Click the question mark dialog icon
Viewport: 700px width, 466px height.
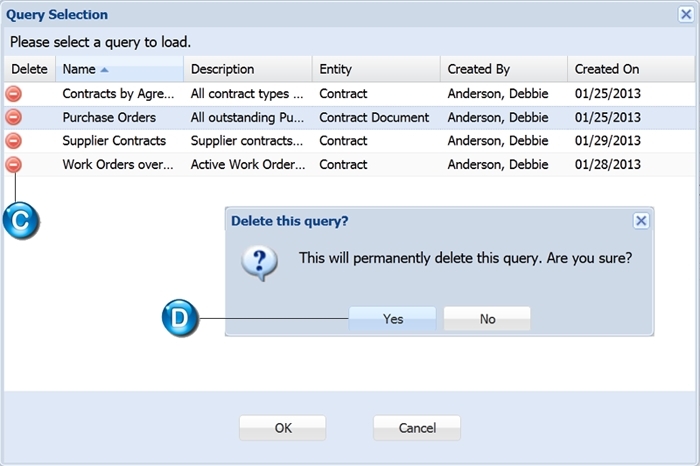(259, 263)
